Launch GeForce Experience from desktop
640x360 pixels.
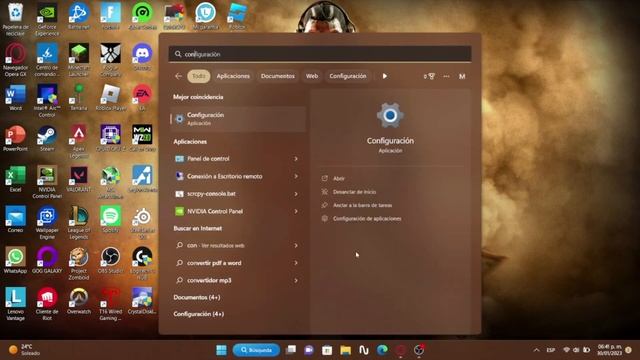(x=47, y=18)
